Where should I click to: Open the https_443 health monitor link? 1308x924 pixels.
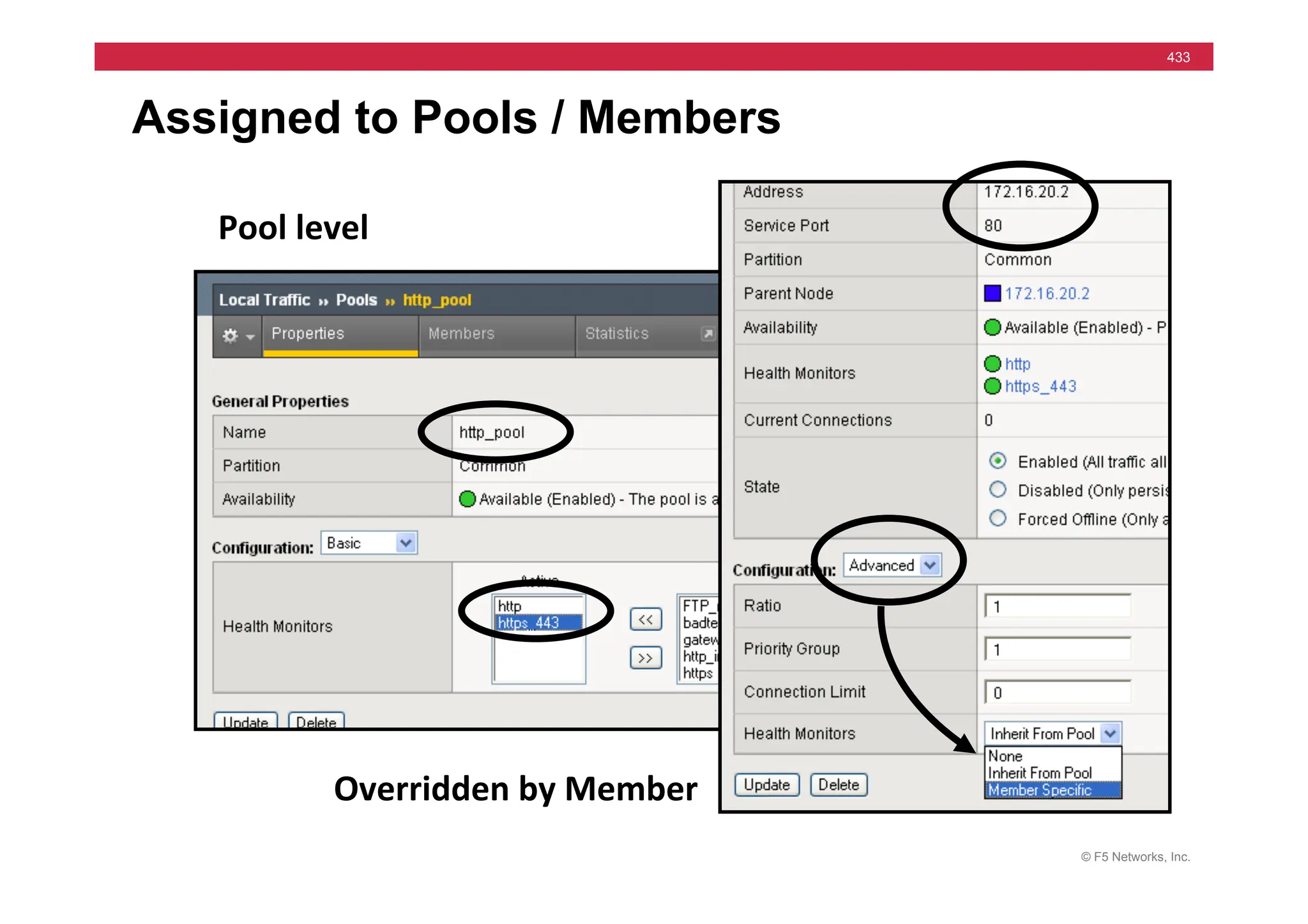(1040, 386)
